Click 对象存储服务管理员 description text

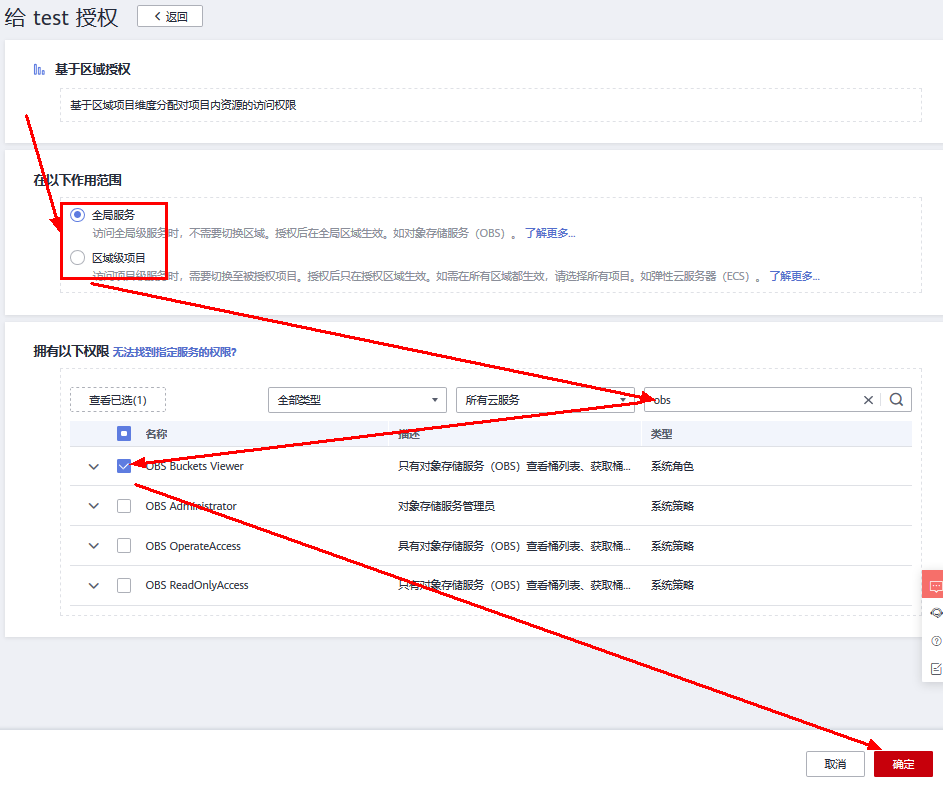pos(446,506)
